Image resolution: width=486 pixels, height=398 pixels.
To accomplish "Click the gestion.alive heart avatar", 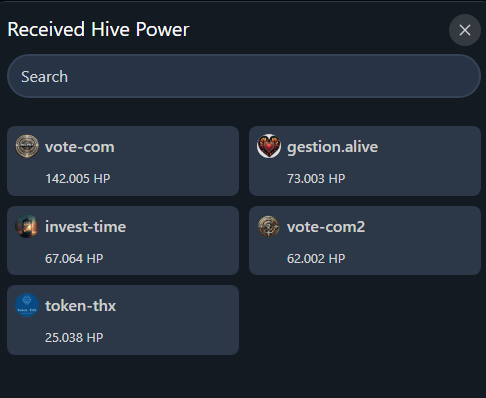I will 269,146.
